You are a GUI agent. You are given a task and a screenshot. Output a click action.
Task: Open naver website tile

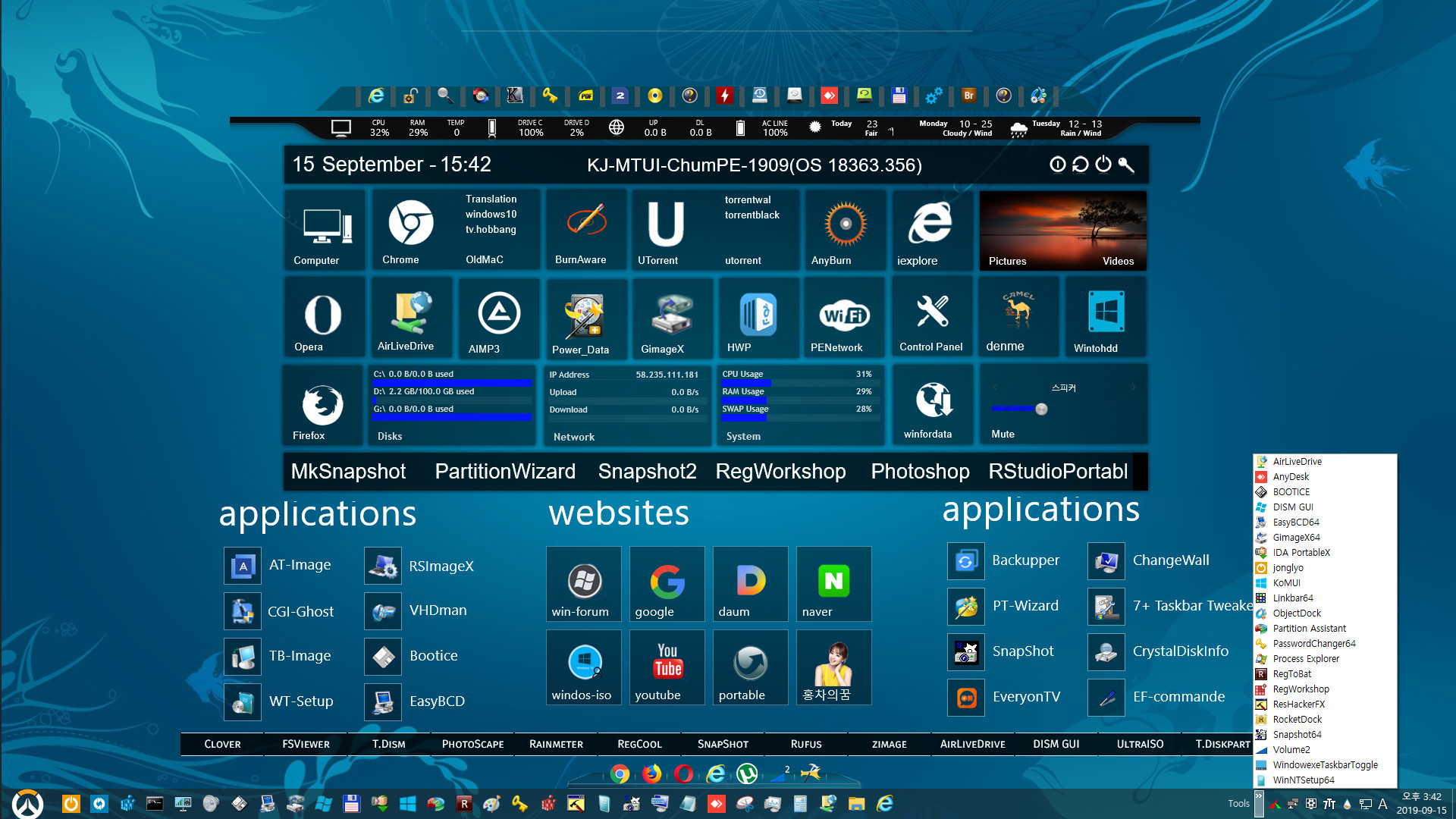click(833, 584)
